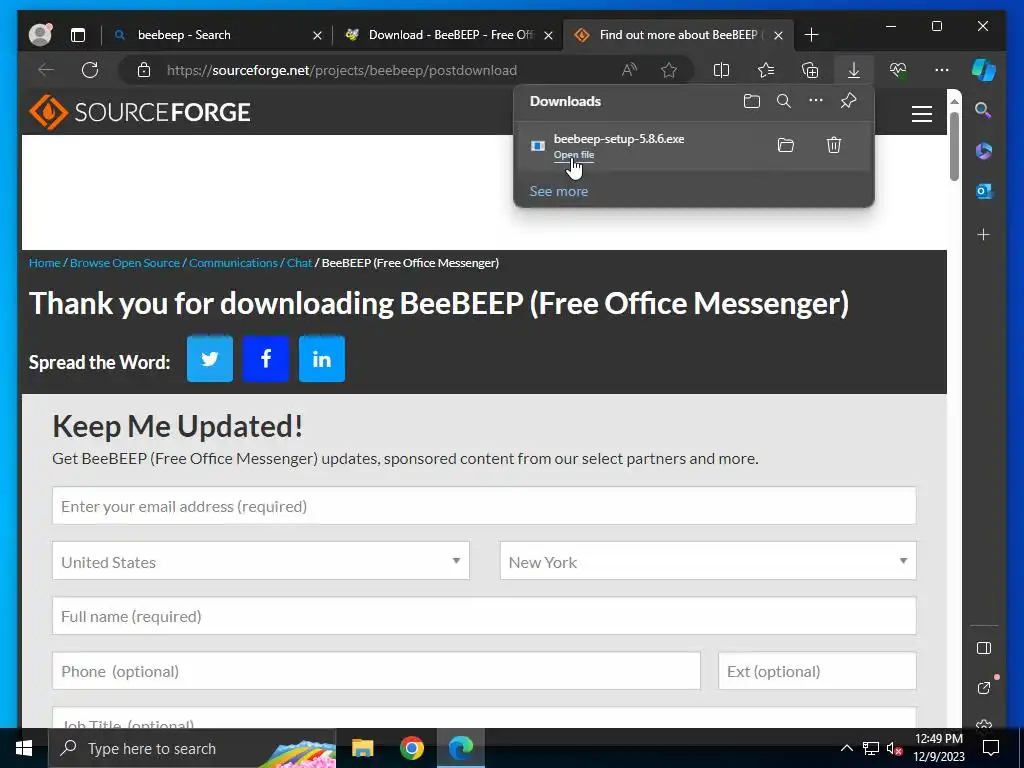The height and width of the screenshot is (768, 1024).
Task: Go to Home breadcrumb link
Action: tap(44, 263)
